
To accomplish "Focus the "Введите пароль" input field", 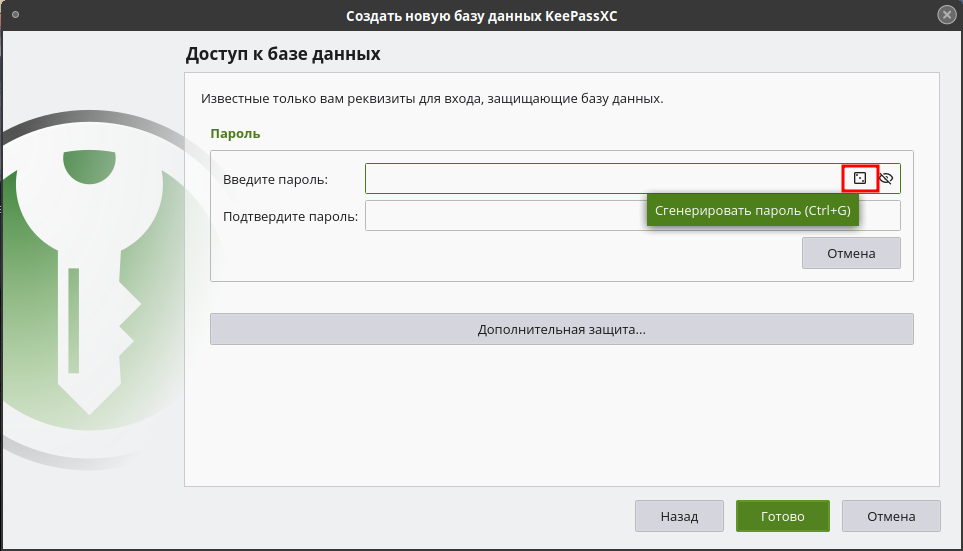I will point(602,178).
